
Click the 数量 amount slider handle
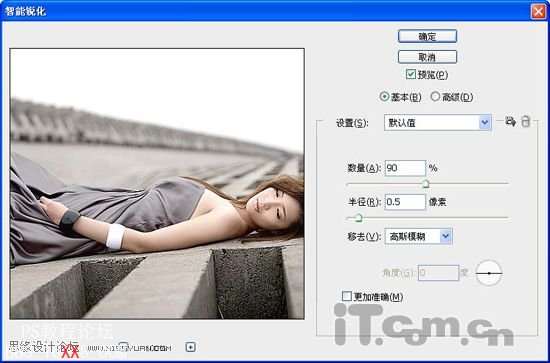click(x=425, y=183)
